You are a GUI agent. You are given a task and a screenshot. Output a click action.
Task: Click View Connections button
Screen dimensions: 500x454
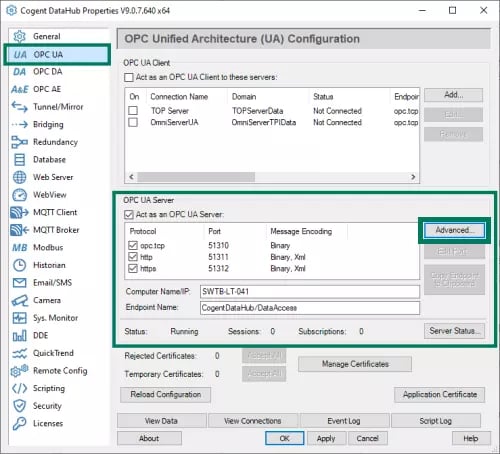(253, 421)
